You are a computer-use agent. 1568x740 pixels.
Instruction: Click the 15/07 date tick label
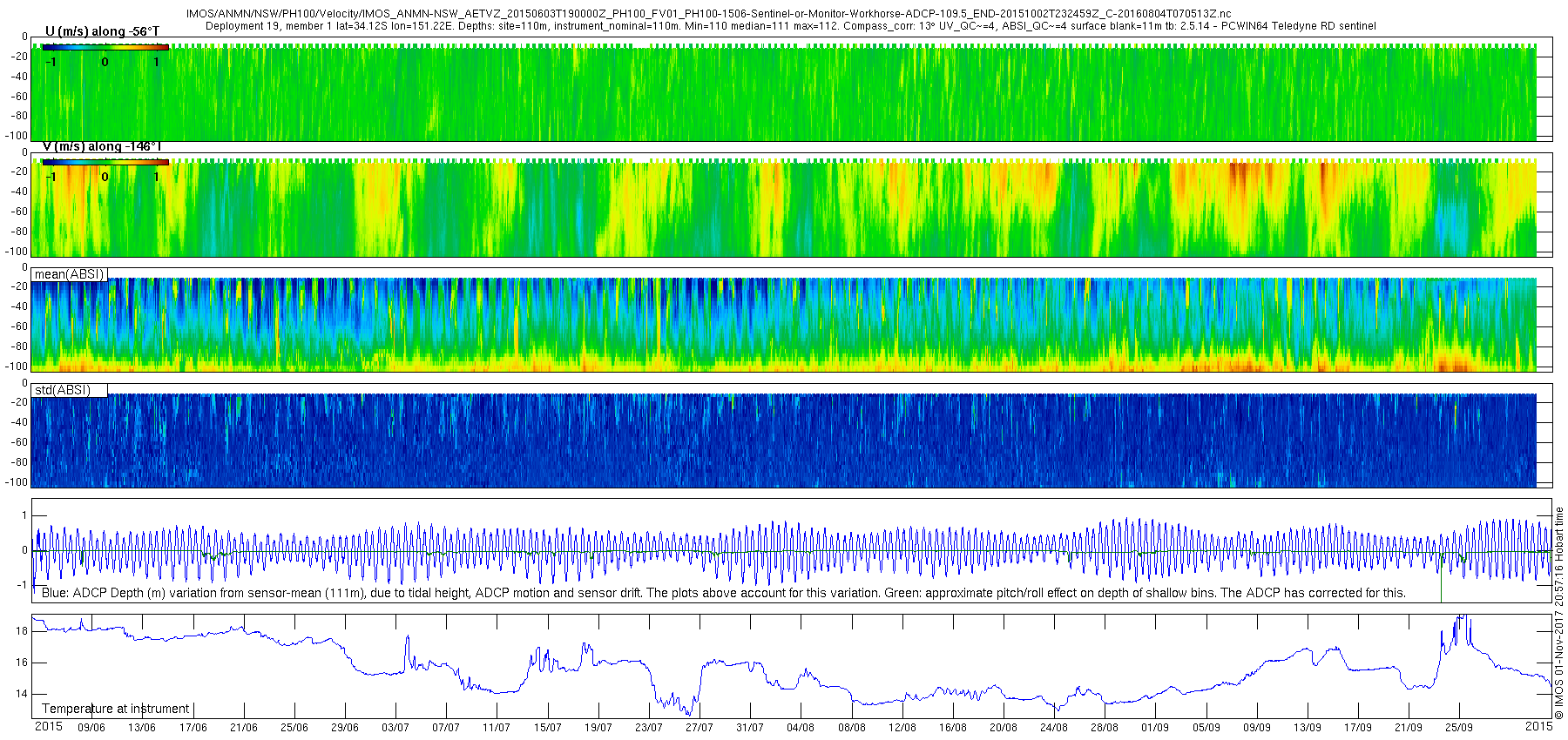coord(547,728)
